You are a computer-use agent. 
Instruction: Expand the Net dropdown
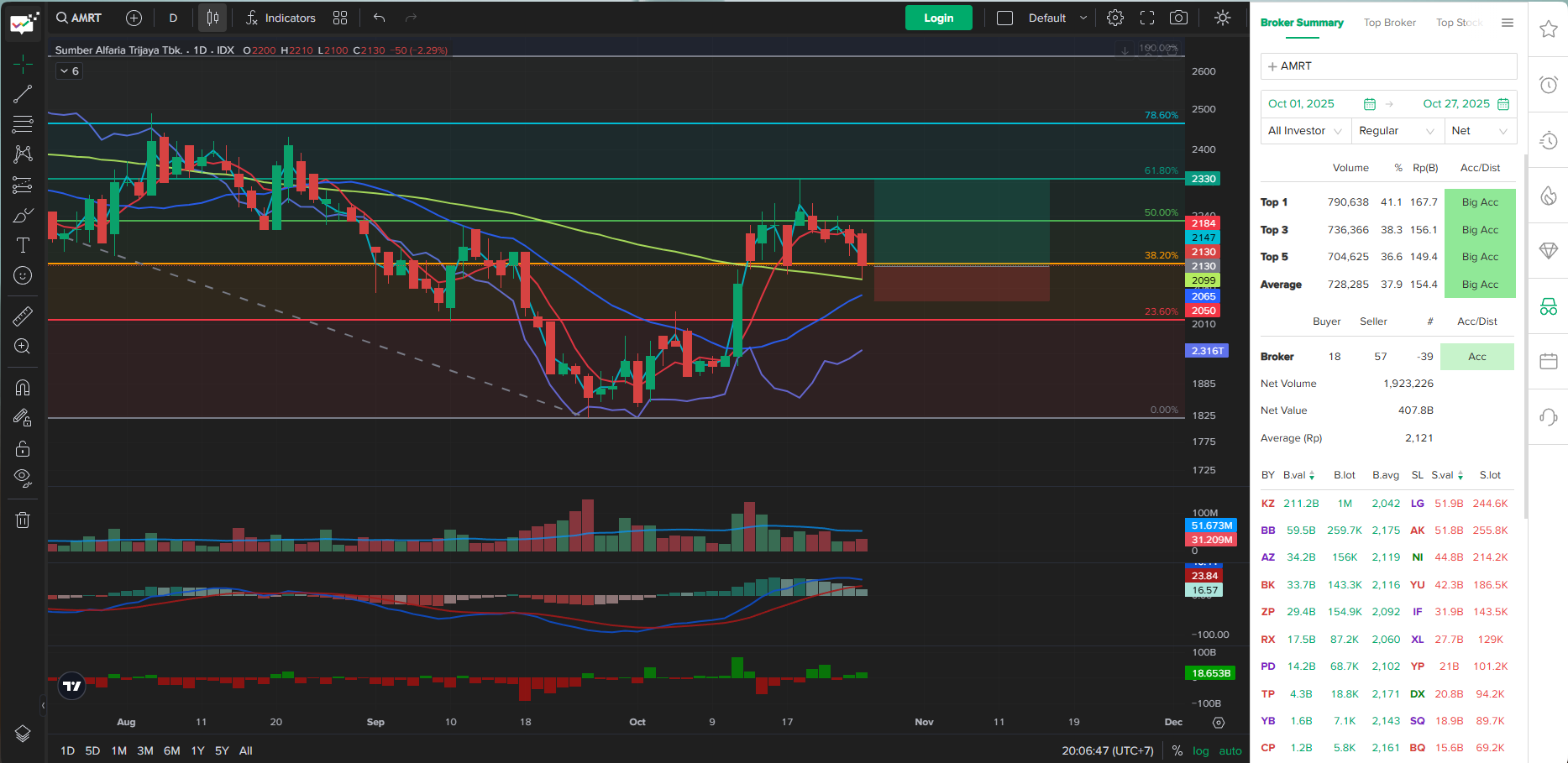click(x=1480, y=131)
